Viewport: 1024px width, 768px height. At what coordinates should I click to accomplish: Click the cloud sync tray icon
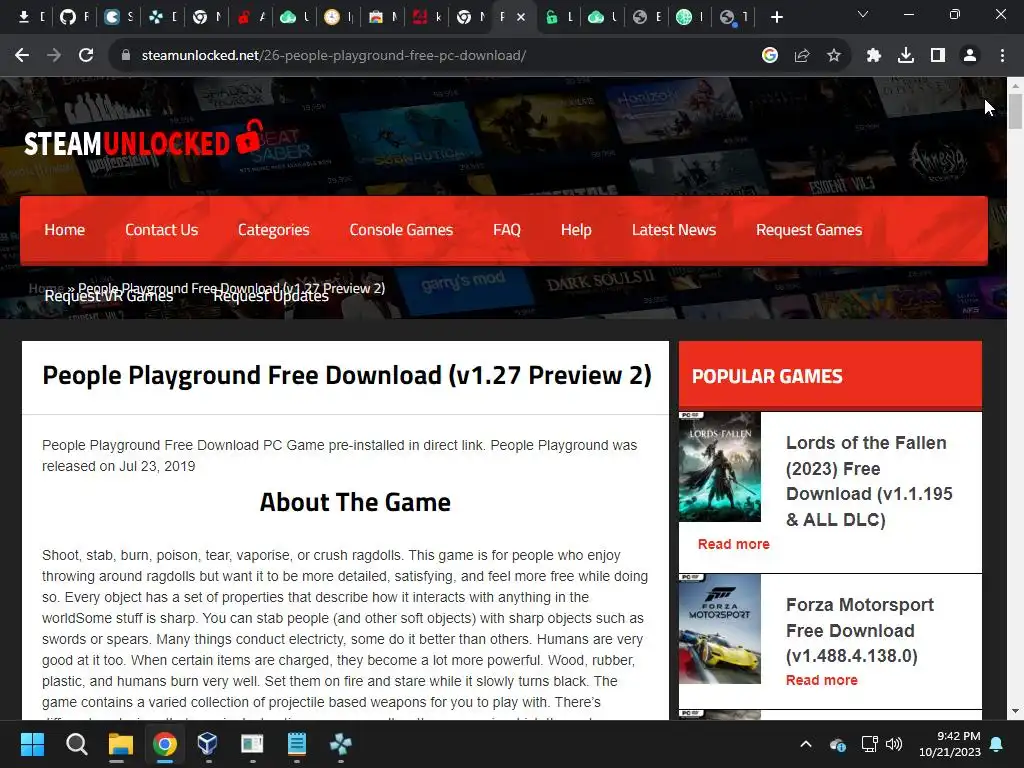[838, 744]
